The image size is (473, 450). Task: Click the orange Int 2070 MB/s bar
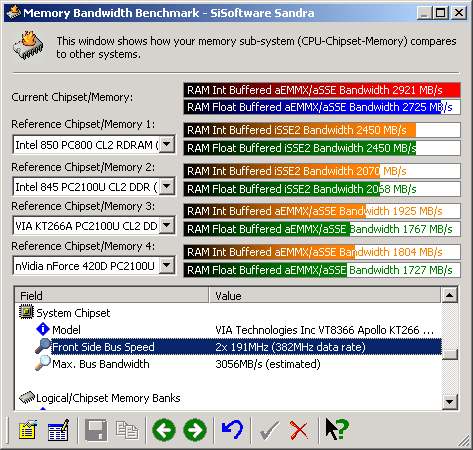[x=322, y=171]
